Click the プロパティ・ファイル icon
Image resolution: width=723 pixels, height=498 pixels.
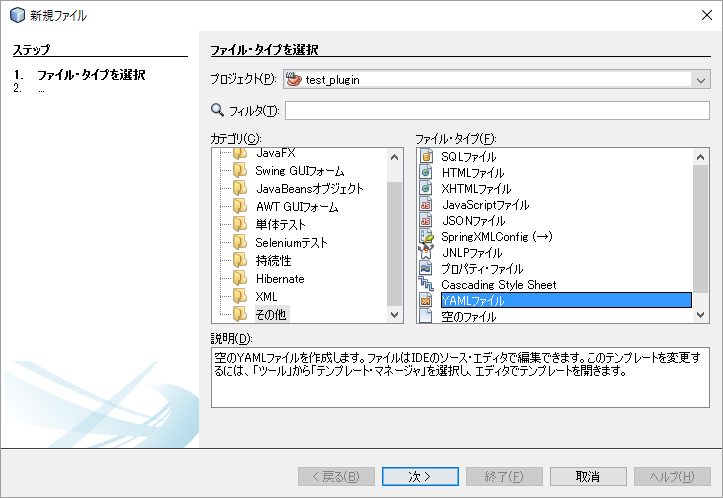point(426,268)
